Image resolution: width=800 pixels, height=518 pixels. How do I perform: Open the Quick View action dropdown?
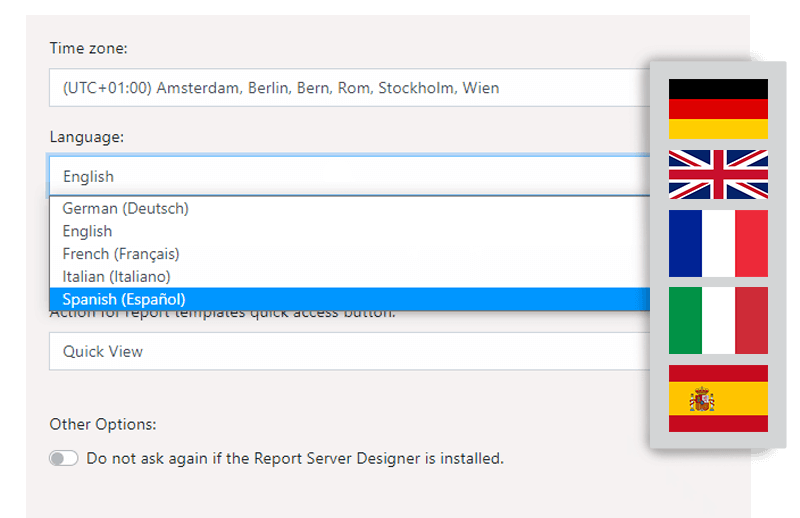pos(349,351)
